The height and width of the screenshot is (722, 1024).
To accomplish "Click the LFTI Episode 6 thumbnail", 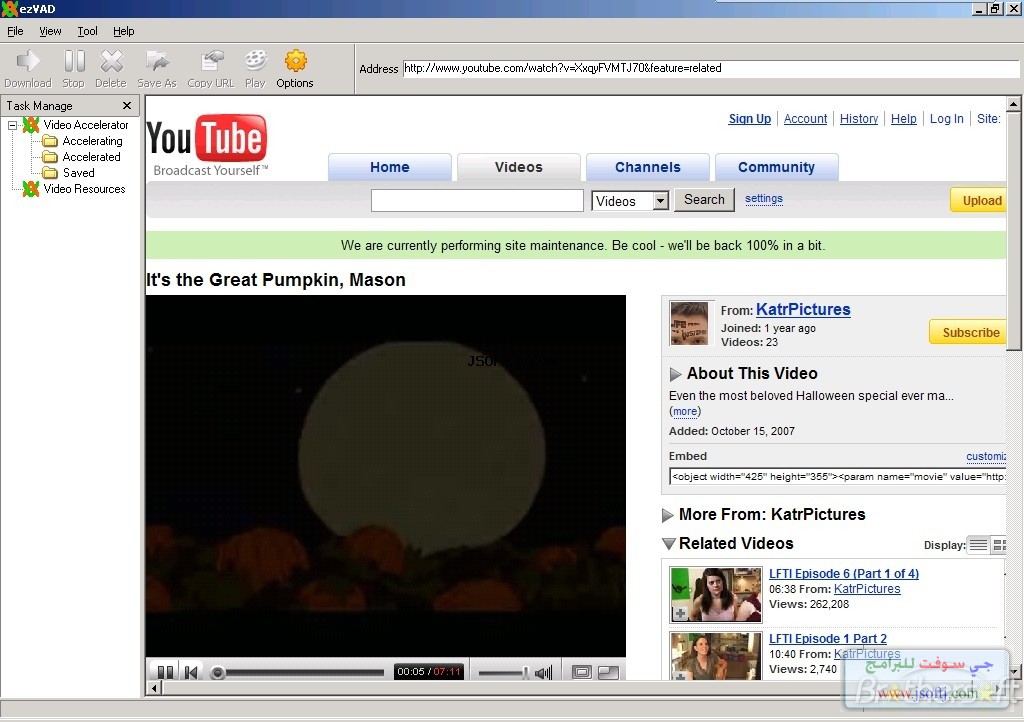I will (716, 595).
